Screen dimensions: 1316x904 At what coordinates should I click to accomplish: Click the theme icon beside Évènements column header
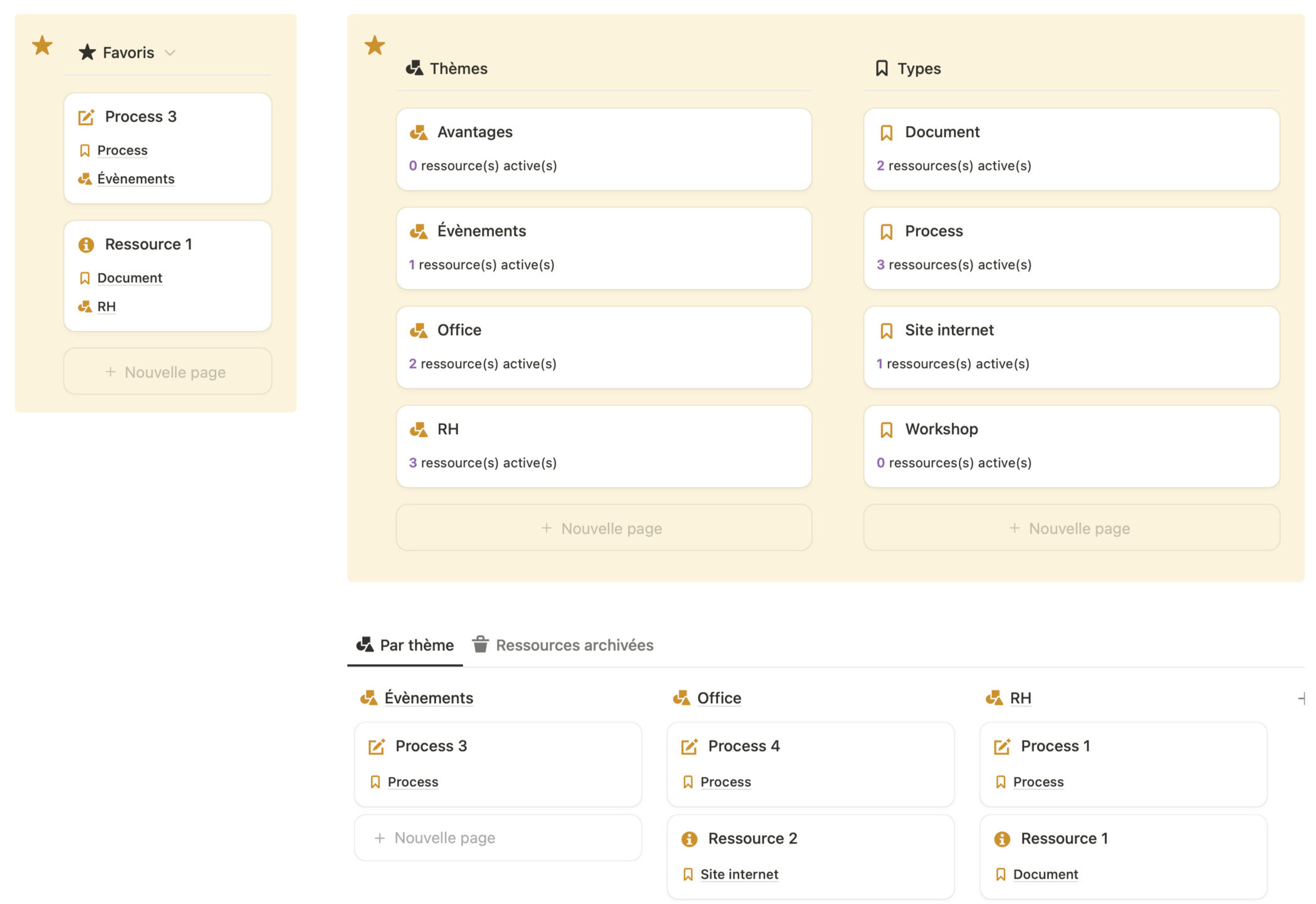point(368,697)
